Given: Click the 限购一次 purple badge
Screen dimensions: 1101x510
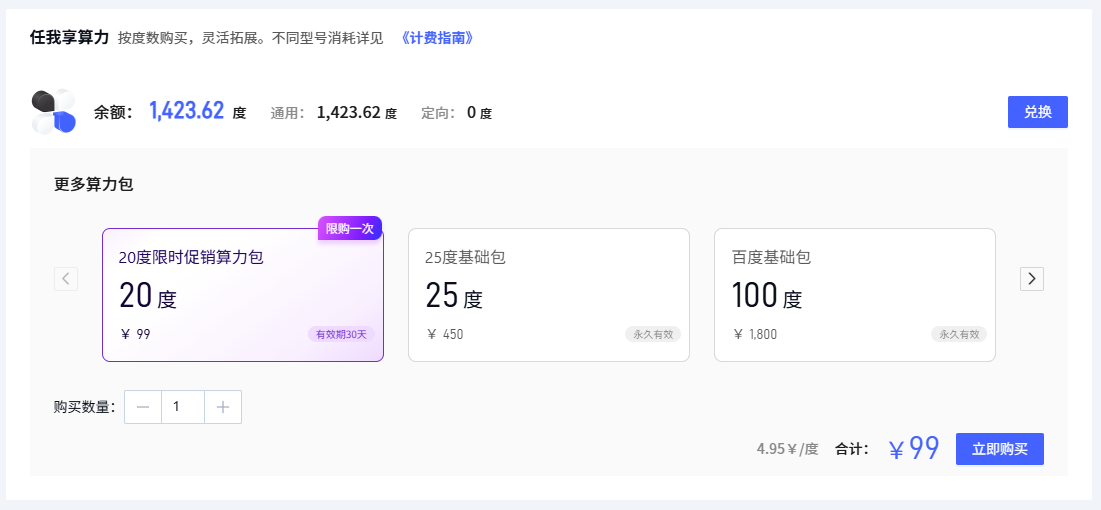Looking at the screenshot, I should point(349,229).
